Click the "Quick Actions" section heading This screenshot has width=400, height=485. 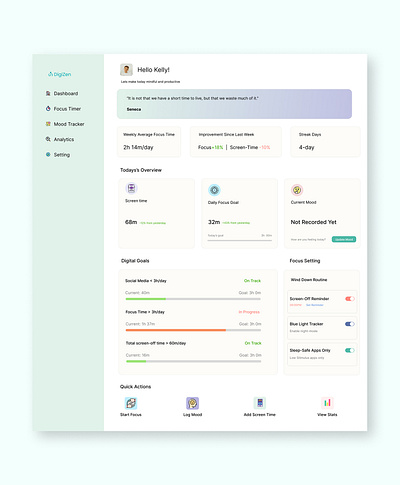point(135,387)
